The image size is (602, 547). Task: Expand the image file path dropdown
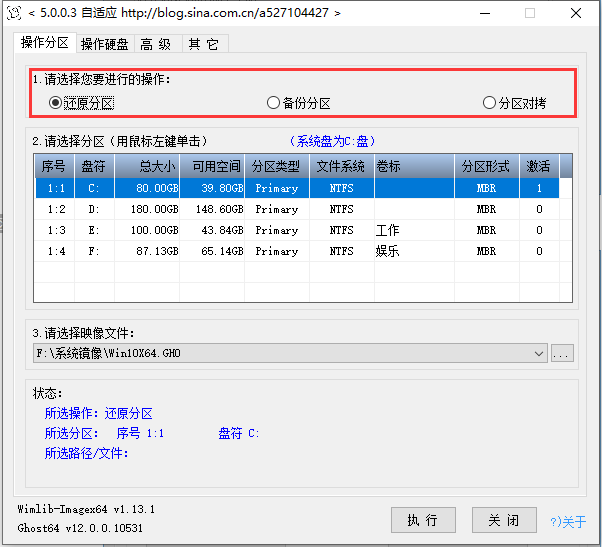click(540, 354)
